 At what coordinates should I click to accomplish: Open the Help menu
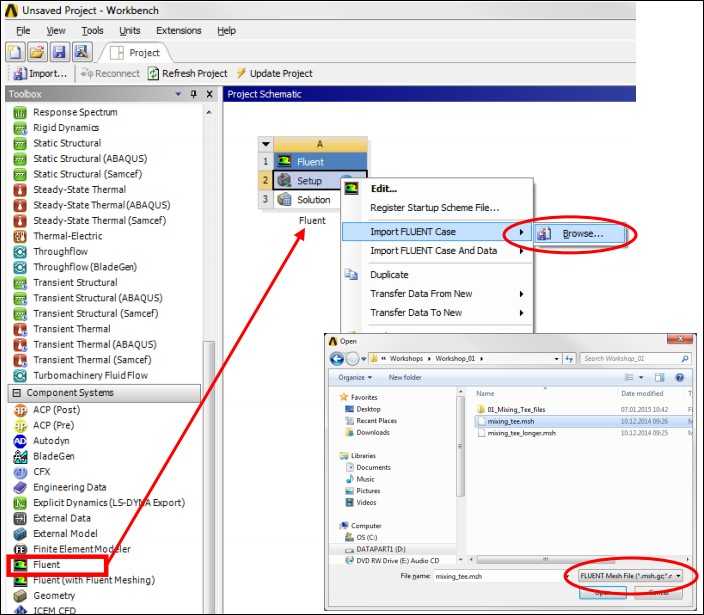(226, 31)
